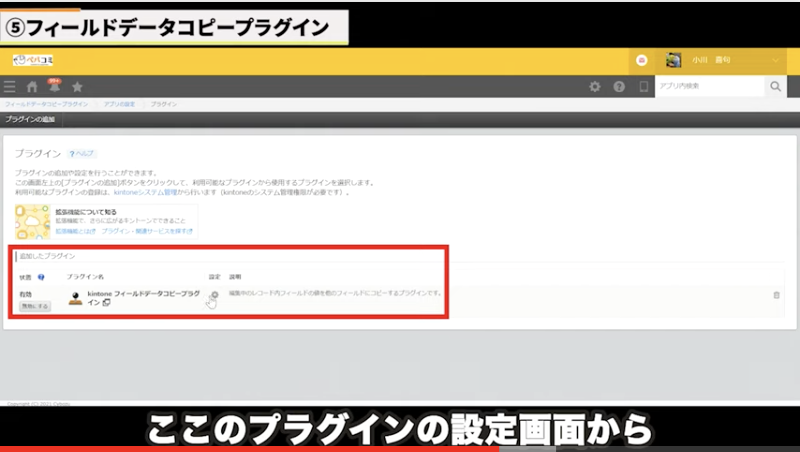Click the help icon beside 状態 column header
Viewport: 800px width, 452px height.
[41, 276]
